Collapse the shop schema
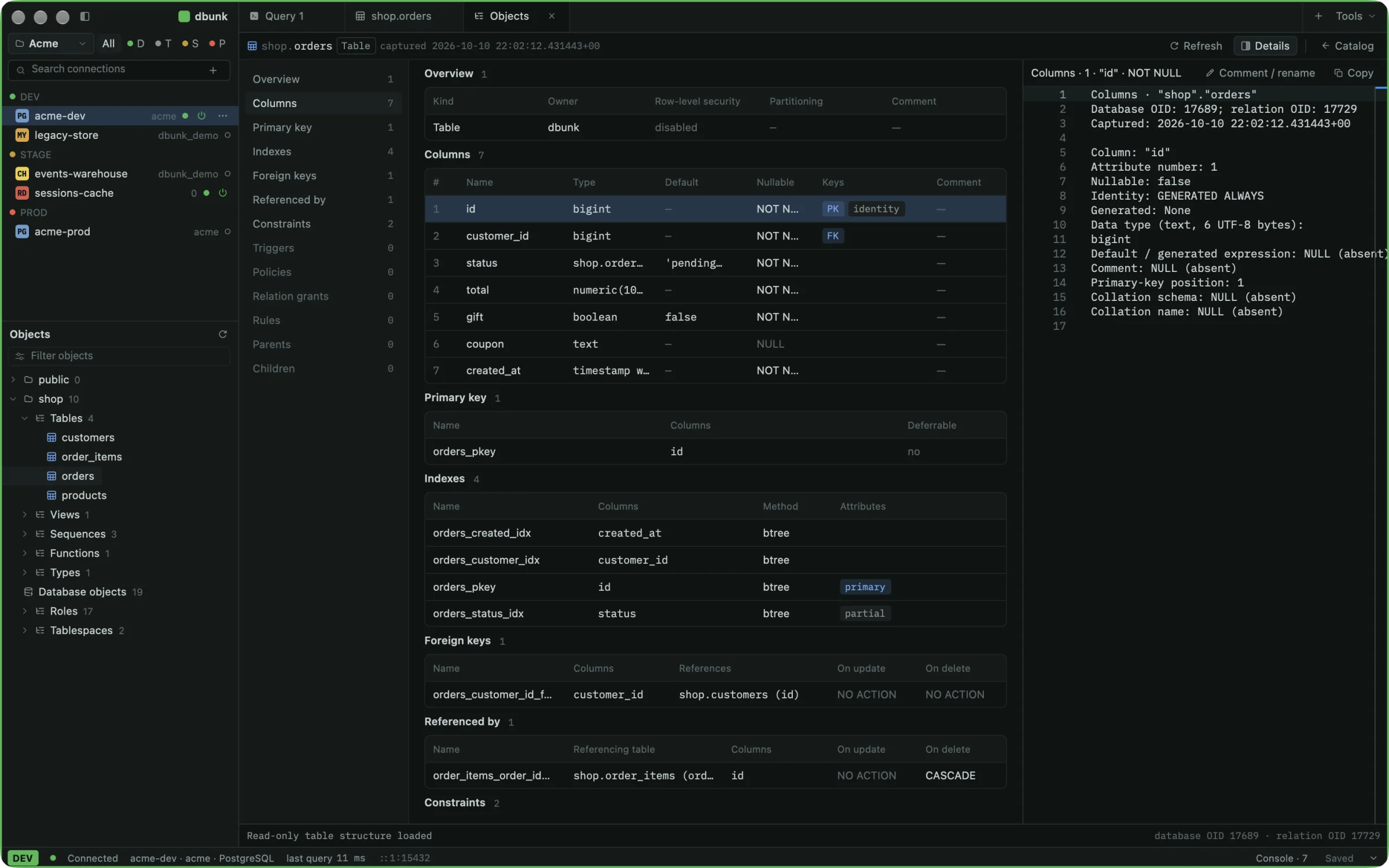Screen dimensions: 1389x868 (x=13, y=399)
